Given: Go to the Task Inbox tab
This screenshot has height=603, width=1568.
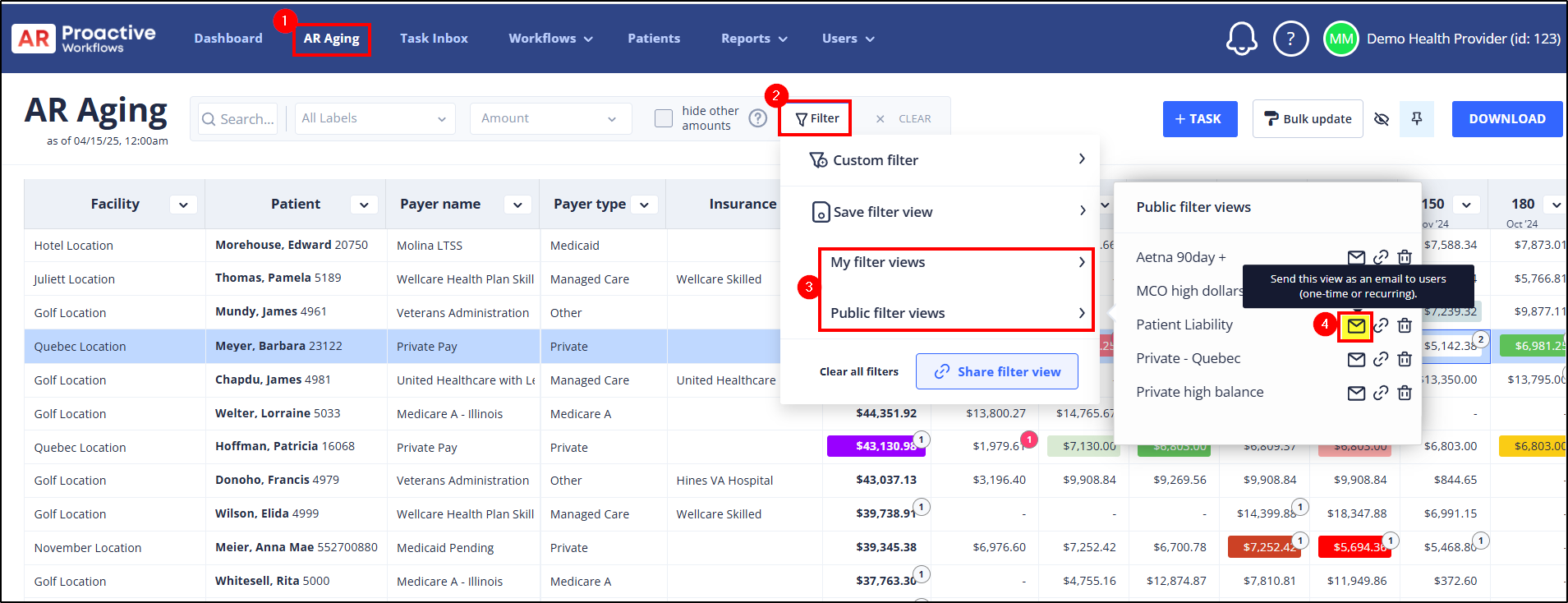Looking at the screenshot, I should click(x=434, y=39).
